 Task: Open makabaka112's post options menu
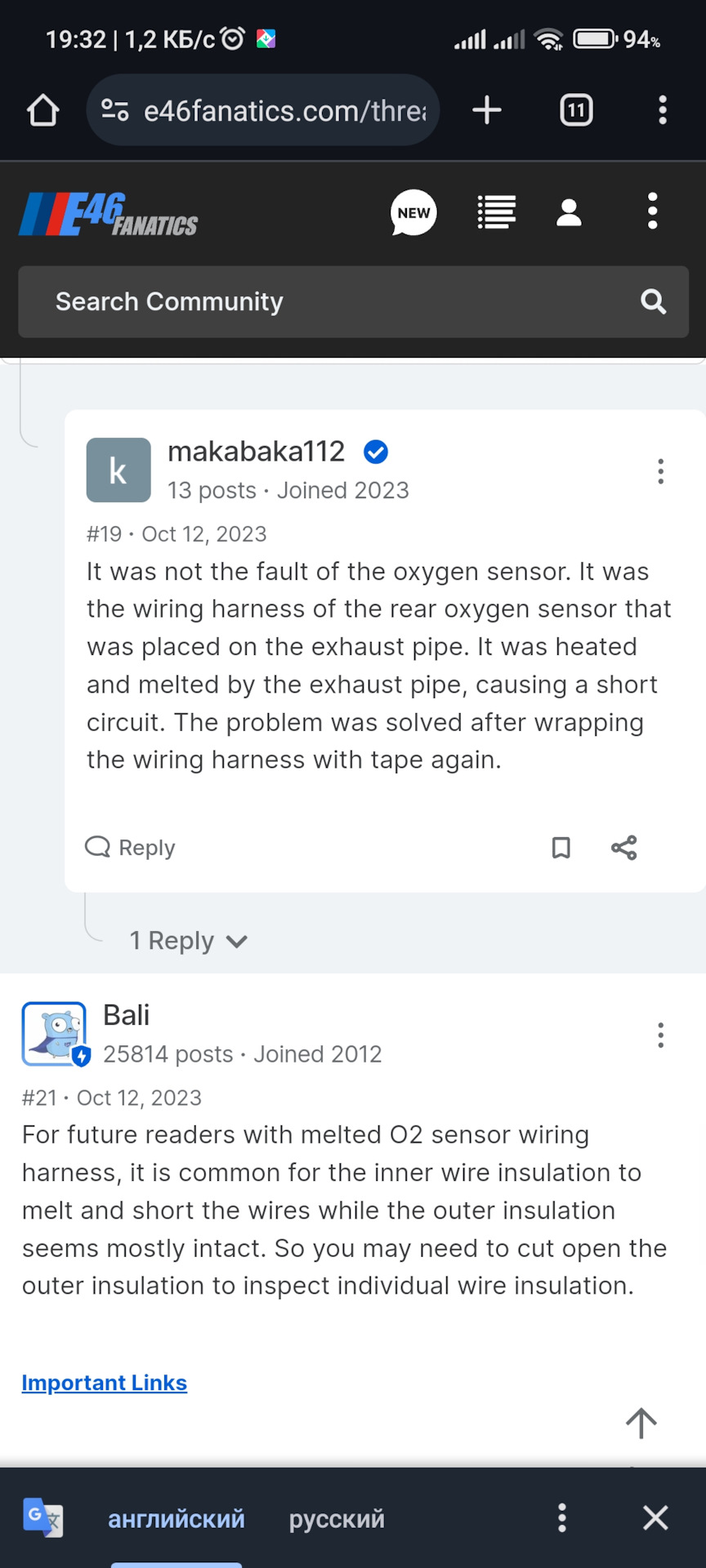tap(660, 471)
